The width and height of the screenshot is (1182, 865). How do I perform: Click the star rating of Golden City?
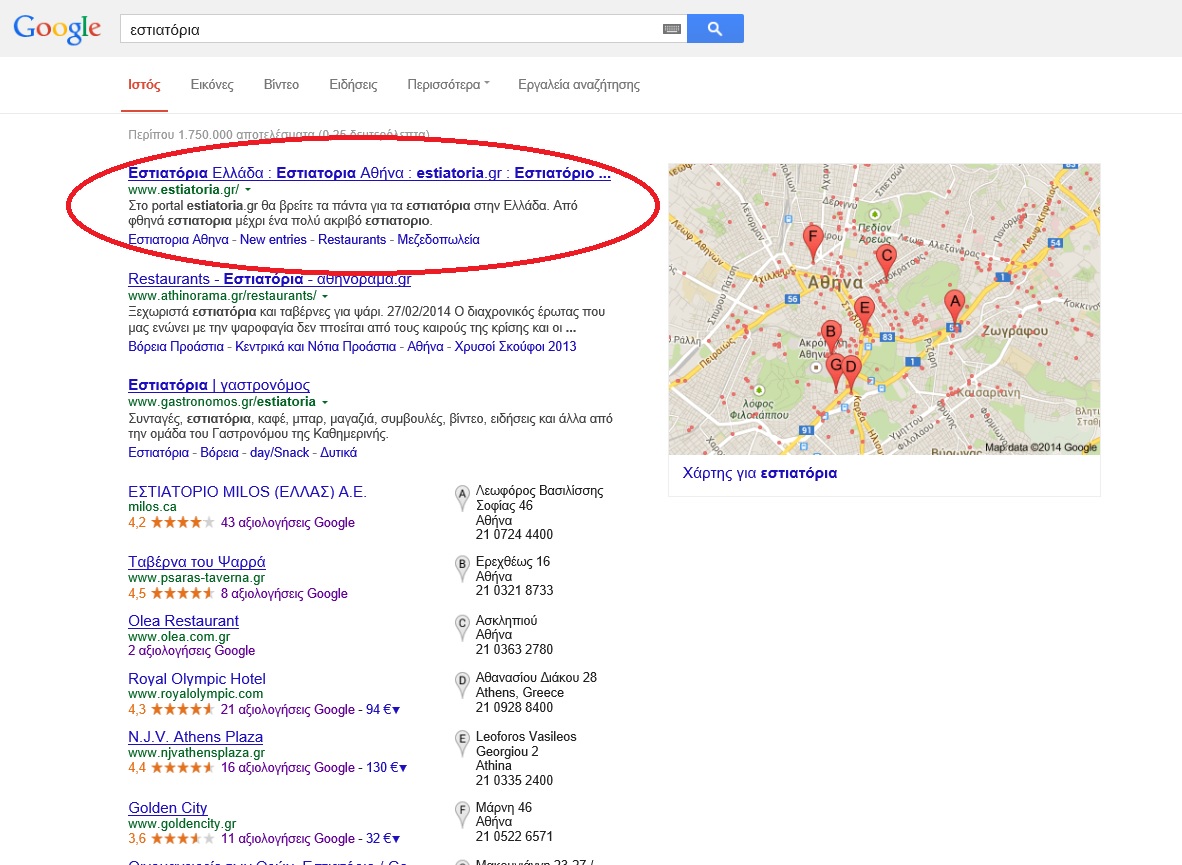tap(182, 838)
